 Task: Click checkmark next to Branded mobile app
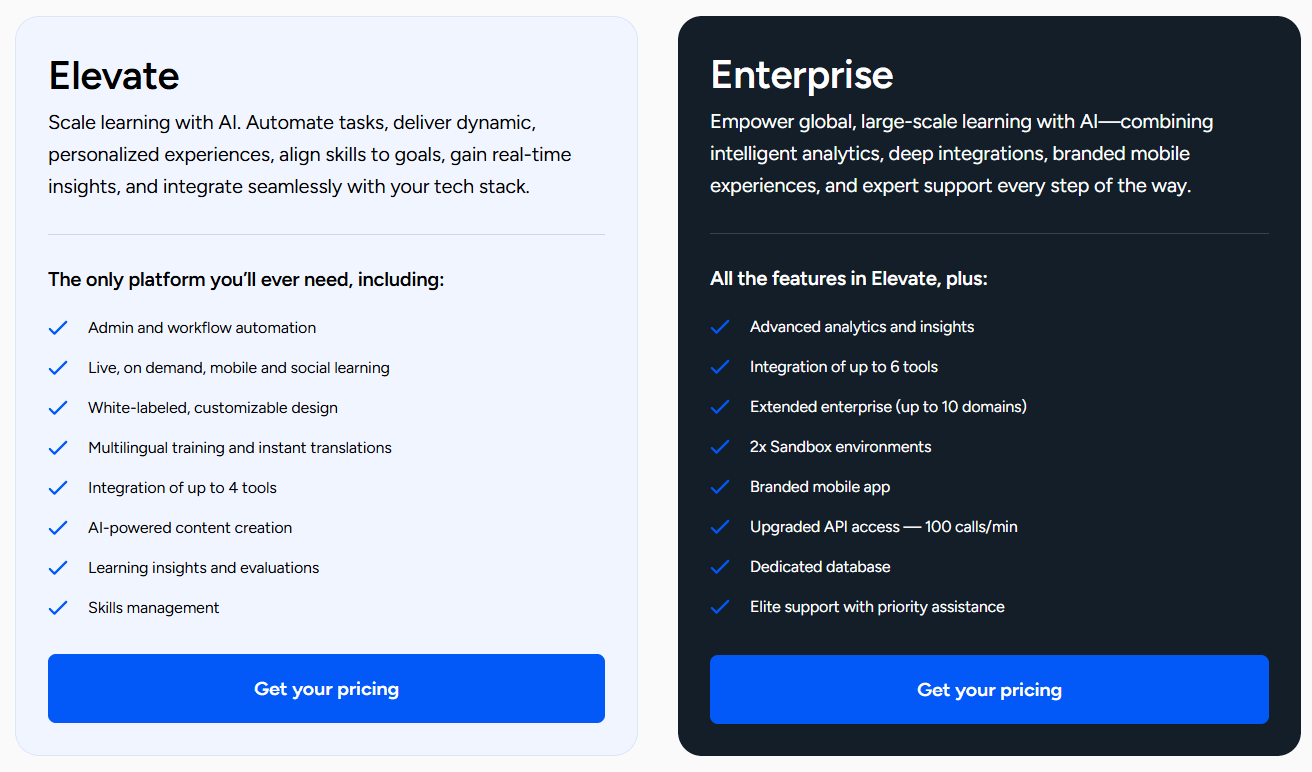click(x=720, y=487)
